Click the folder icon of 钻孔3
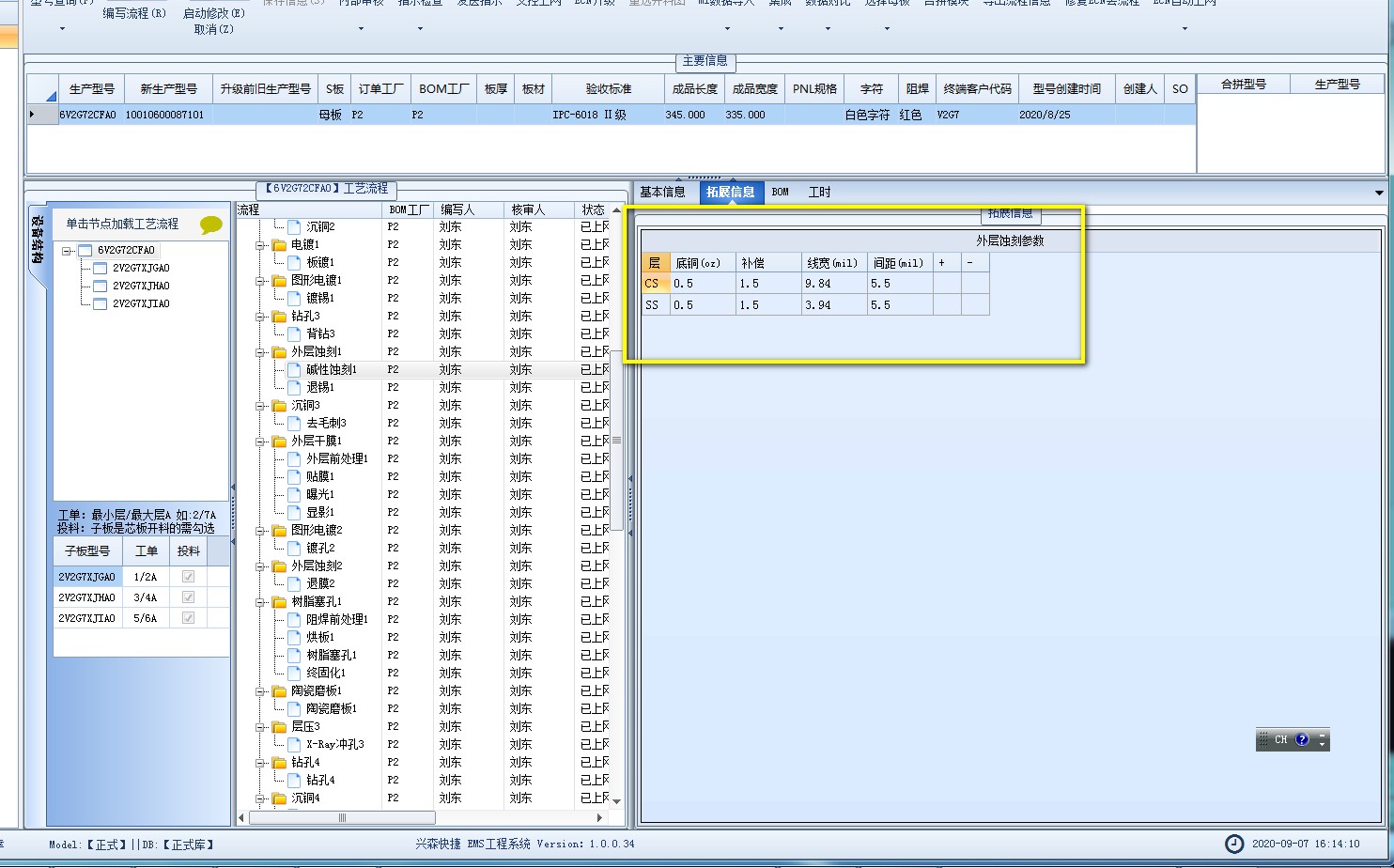This screenshot has width=1394, height=868. [279, 317]
